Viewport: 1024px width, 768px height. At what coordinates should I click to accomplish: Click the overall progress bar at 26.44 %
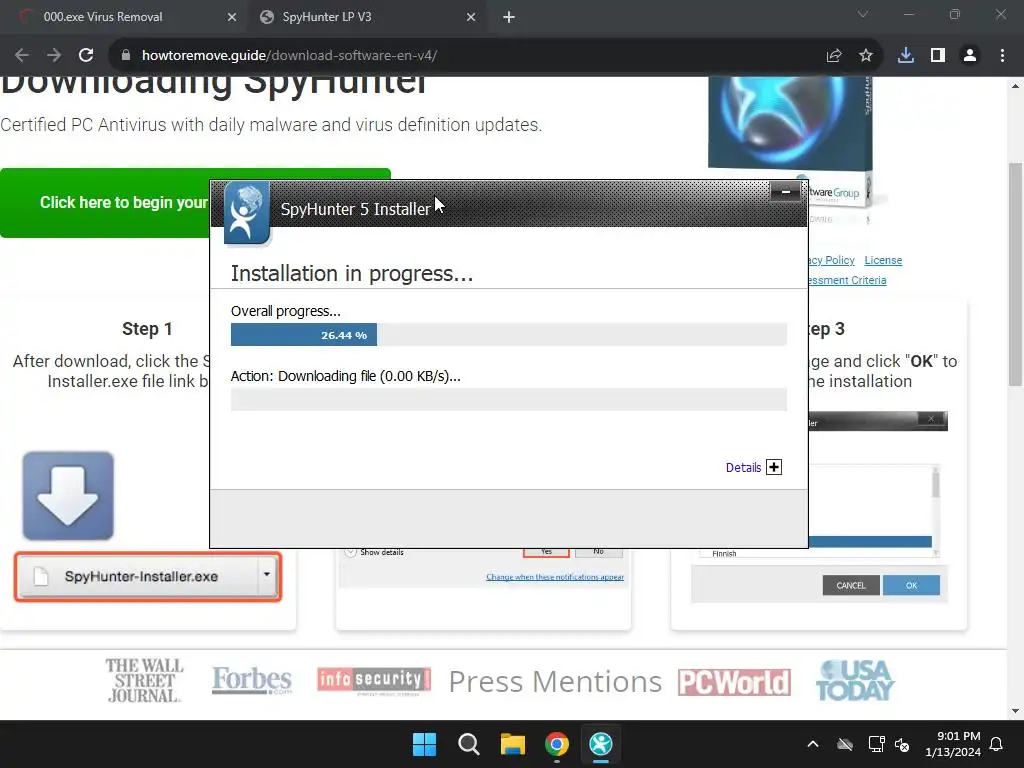pos(509,334)
